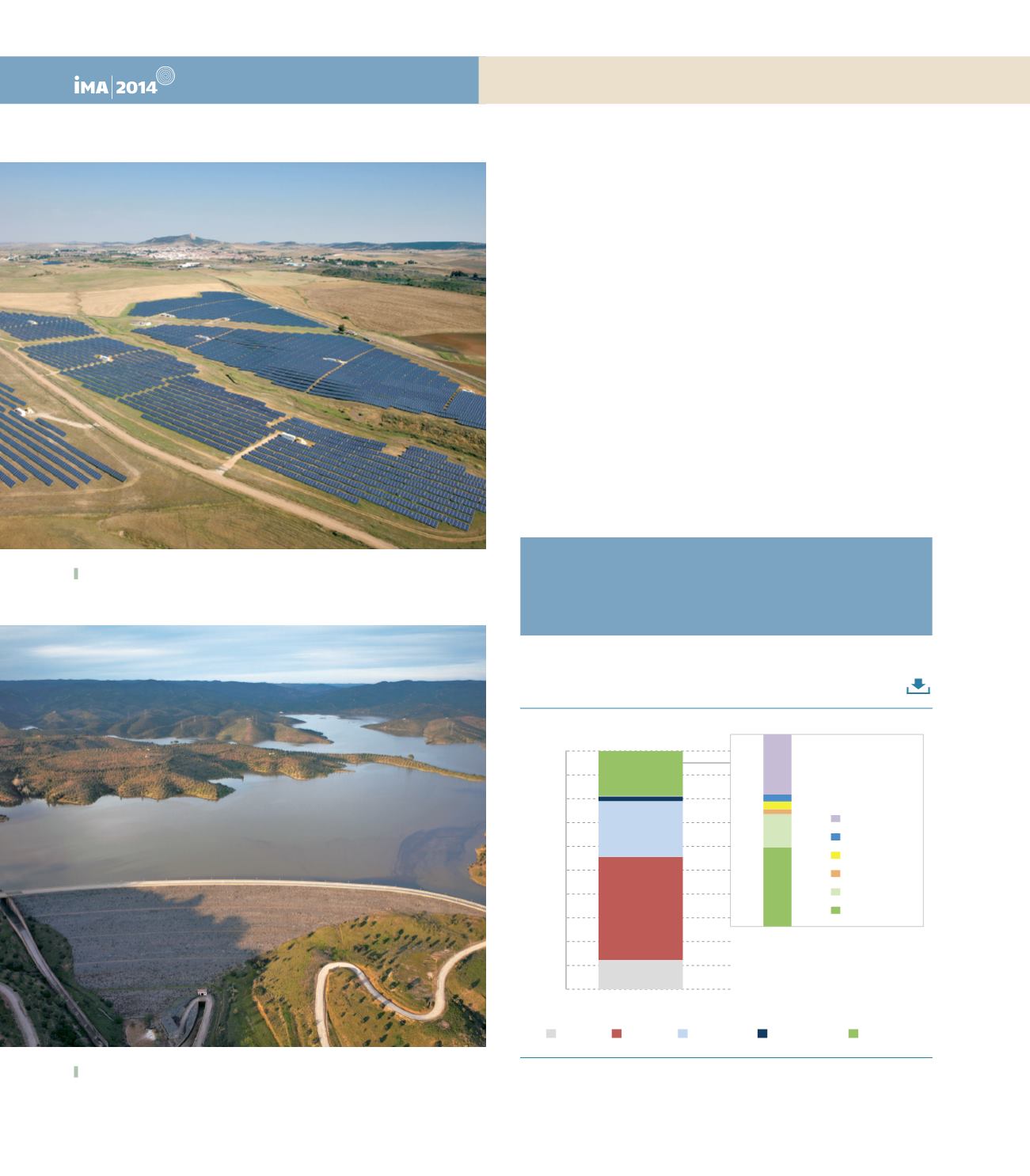Click the pale green swatch in the inset legend
This screenshot has width=1030, height=1176.
[835, 892]
